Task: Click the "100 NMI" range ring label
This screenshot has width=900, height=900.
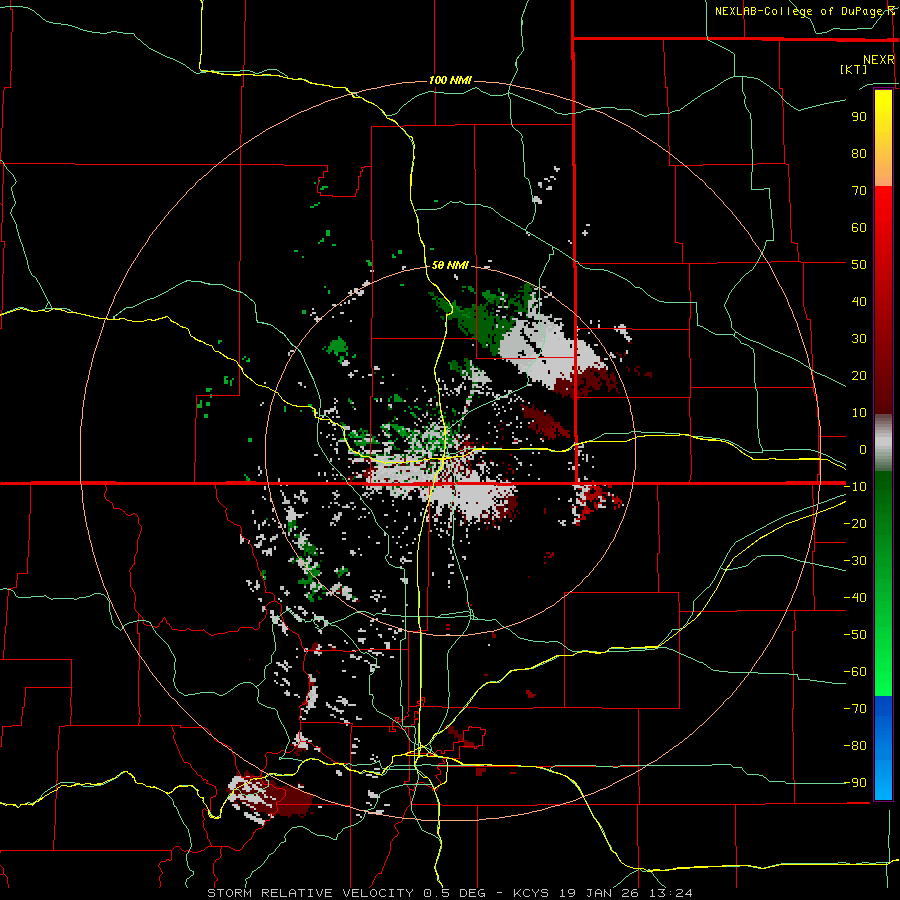Action: click(450, 80)
